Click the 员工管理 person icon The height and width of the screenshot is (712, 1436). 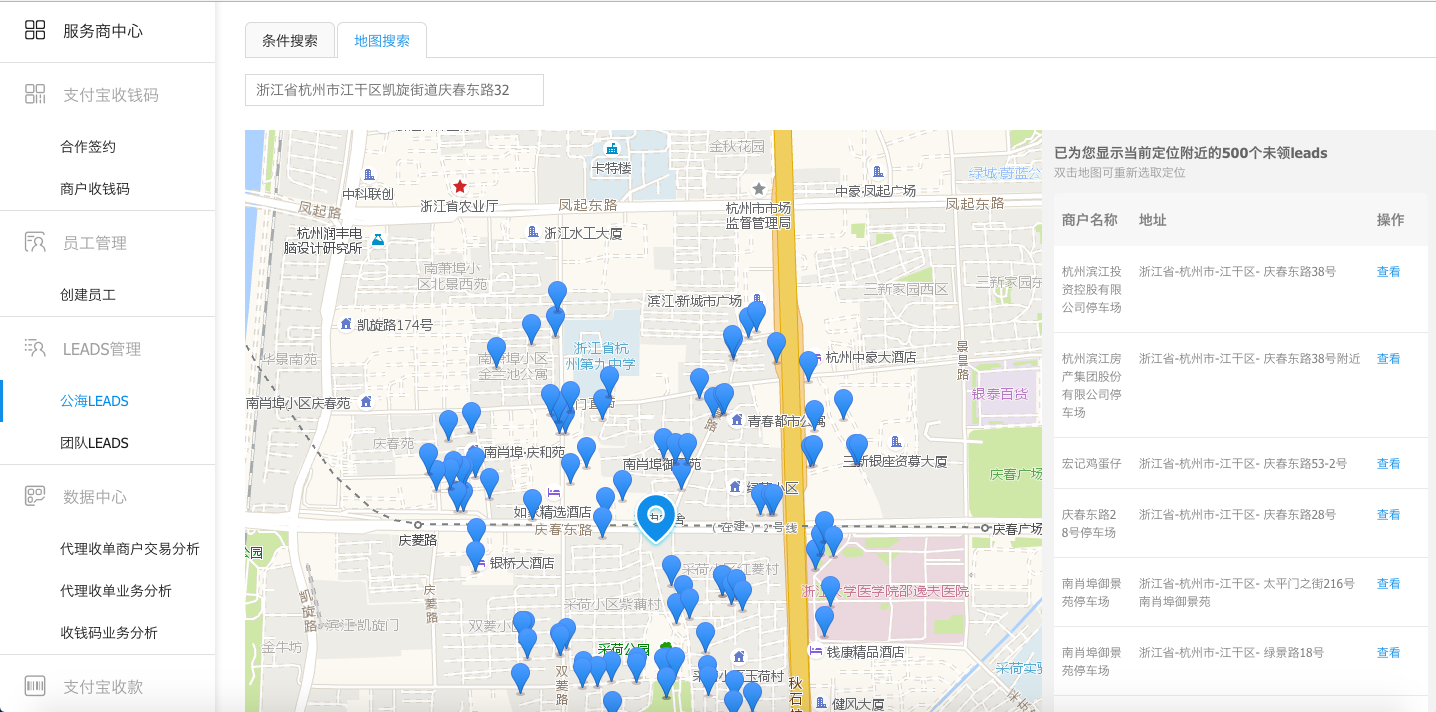[35, 242]
